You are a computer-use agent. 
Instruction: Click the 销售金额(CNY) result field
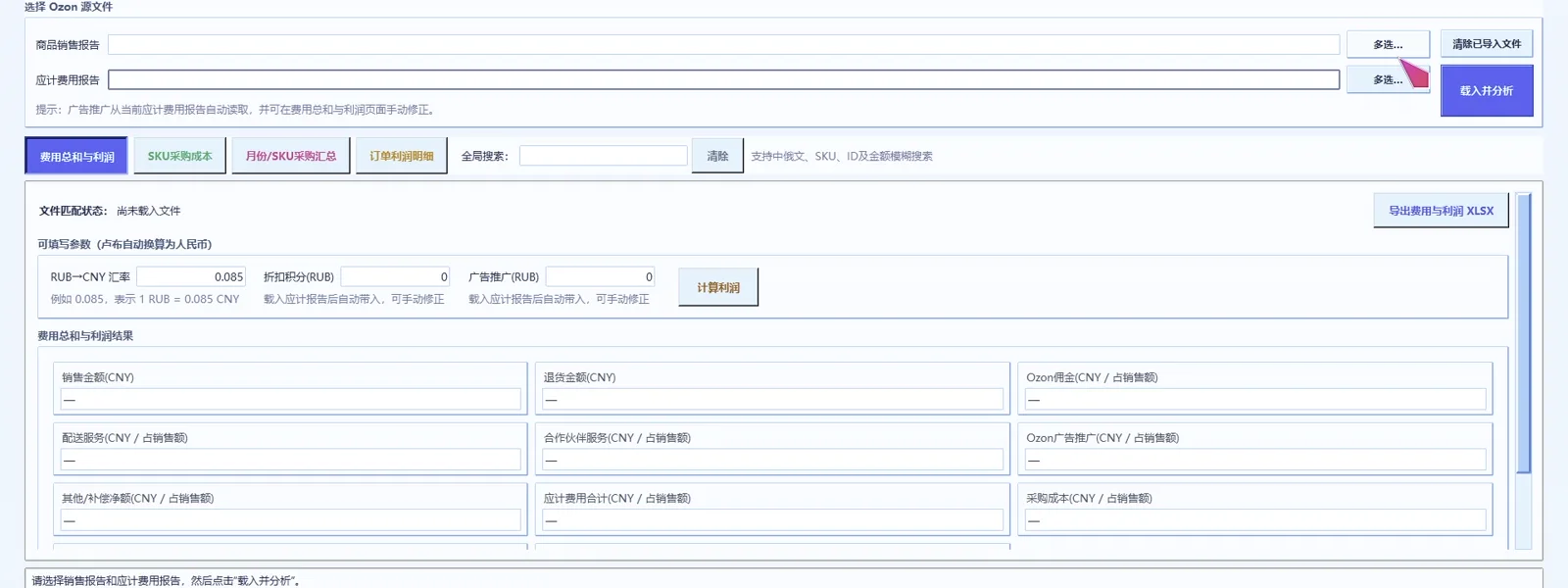(x=290, y=400)
